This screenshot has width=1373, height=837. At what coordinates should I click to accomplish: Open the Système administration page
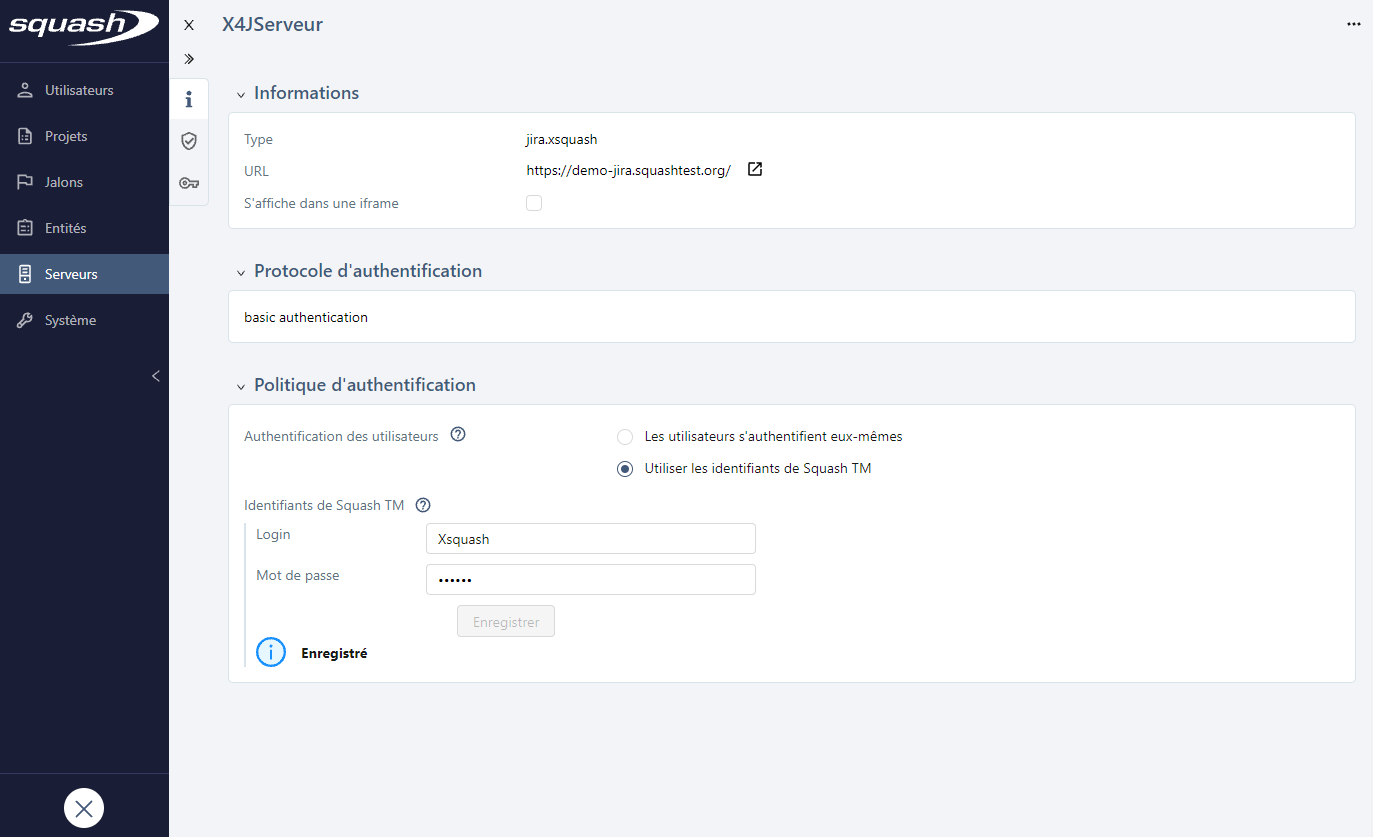pos(69,319)
